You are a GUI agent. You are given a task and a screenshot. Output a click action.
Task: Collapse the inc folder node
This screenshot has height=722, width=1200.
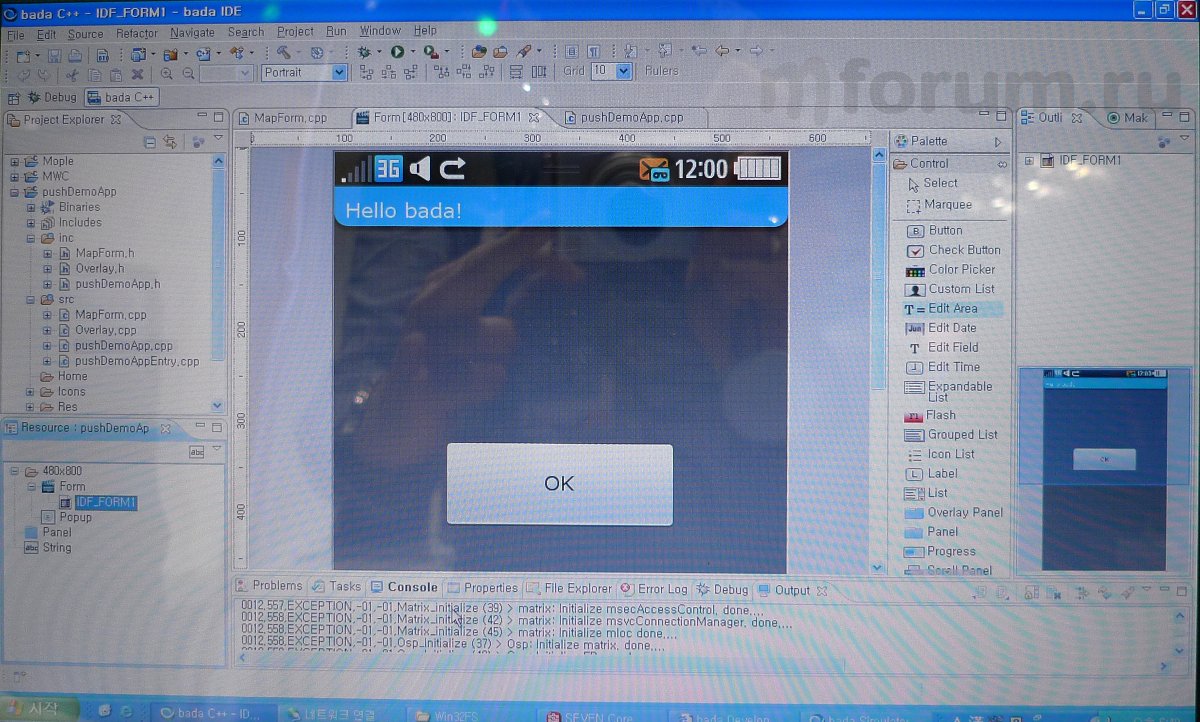click(x=31, y=238)
